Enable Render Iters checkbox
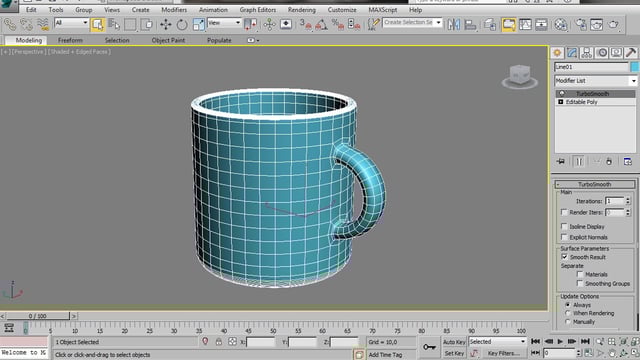Viewport: 640px width, 360px height. pos(564,212)
